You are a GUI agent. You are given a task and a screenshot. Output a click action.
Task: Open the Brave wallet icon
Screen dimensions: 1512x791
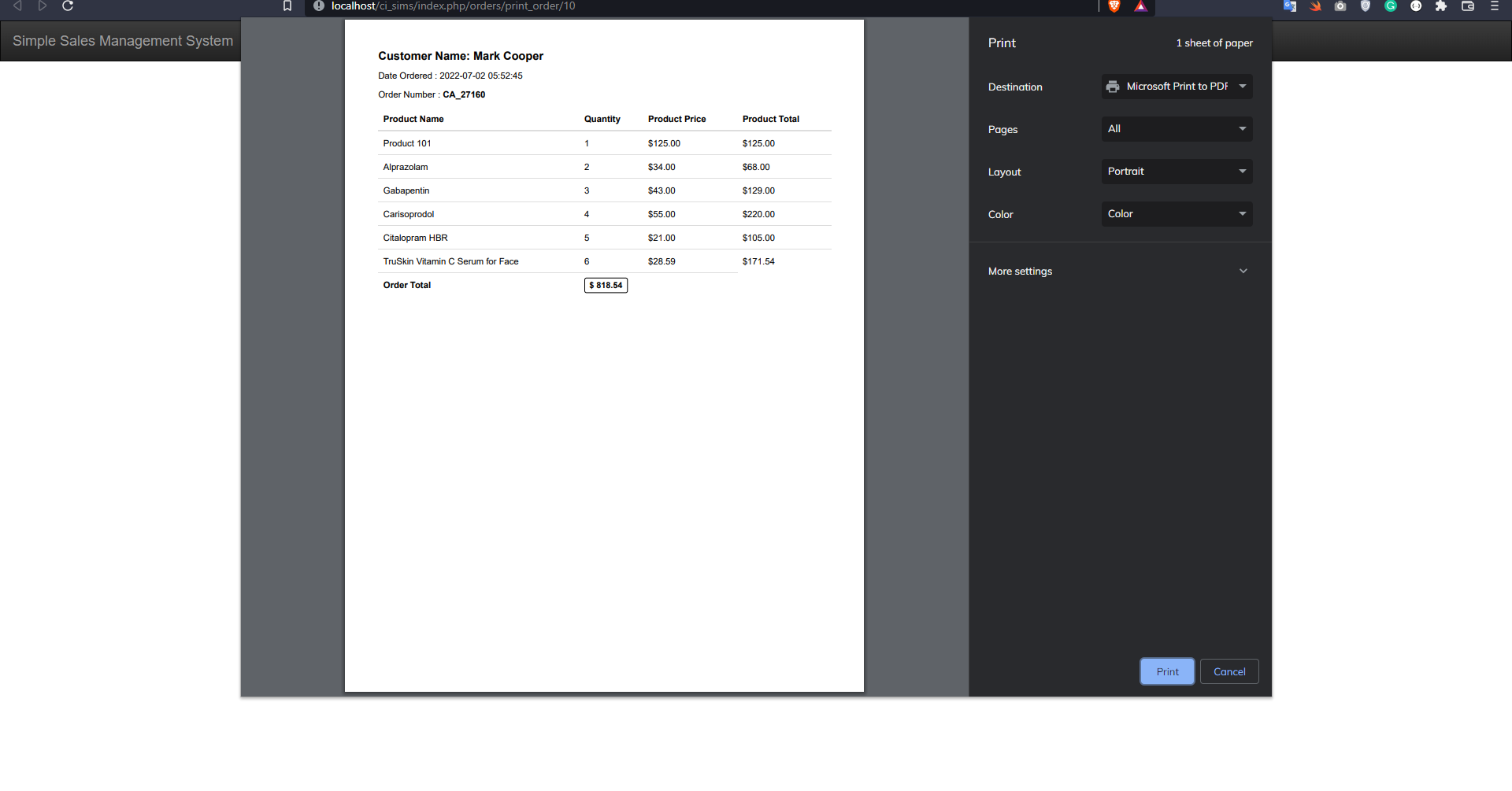point(1468,6)
